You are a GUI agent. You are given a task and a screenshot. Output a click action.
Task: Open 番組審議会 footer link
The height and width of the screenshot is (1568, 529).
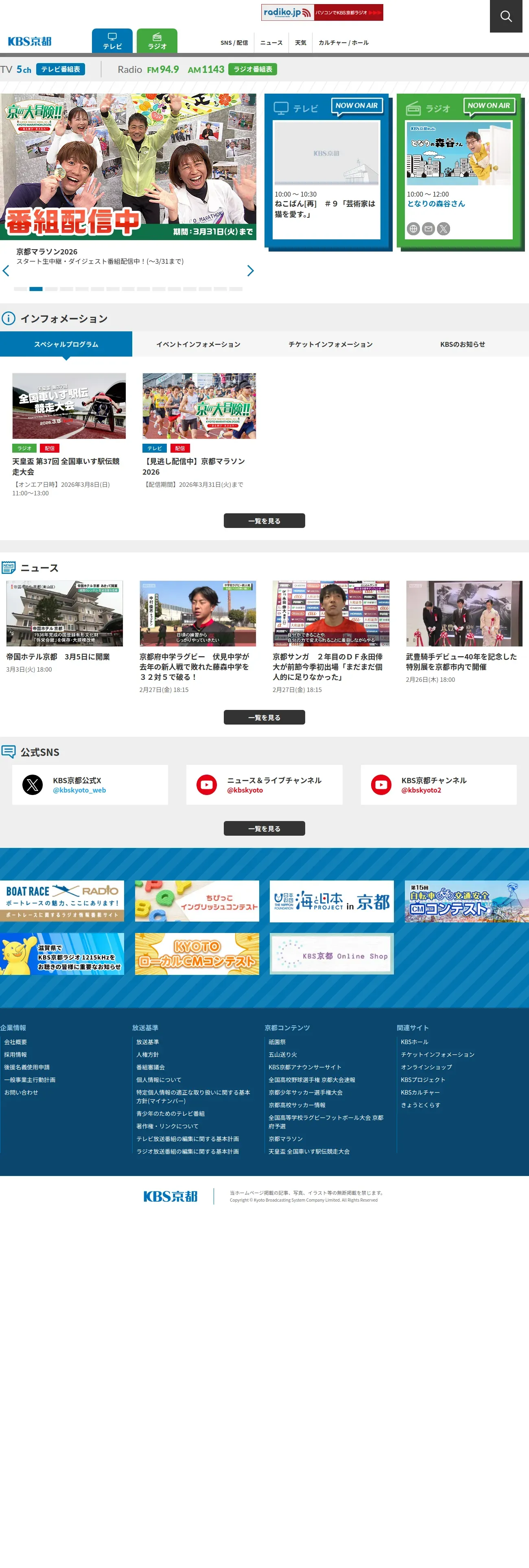(151, 1068)
